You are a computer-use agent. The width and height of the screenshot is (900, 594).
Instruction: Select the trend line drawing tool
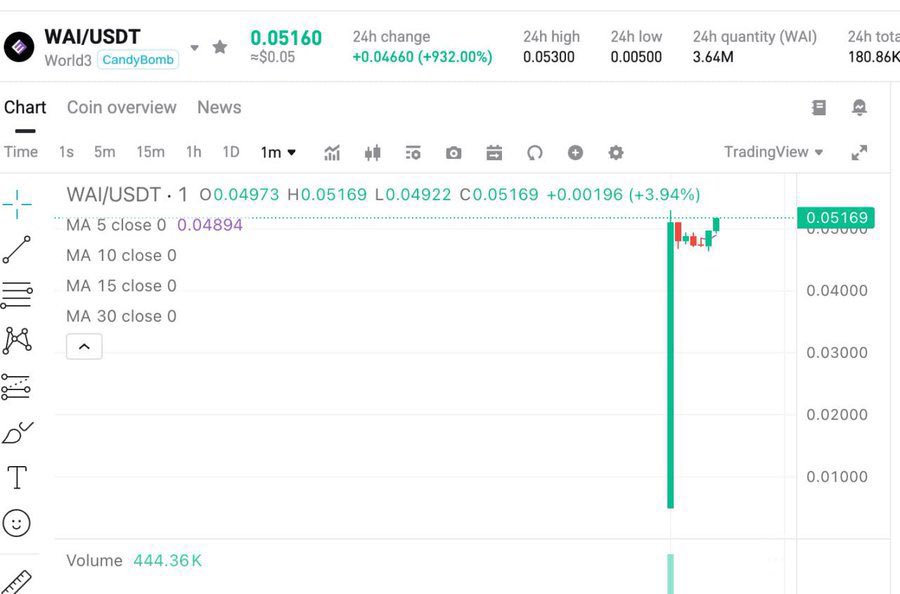(17, 250)
